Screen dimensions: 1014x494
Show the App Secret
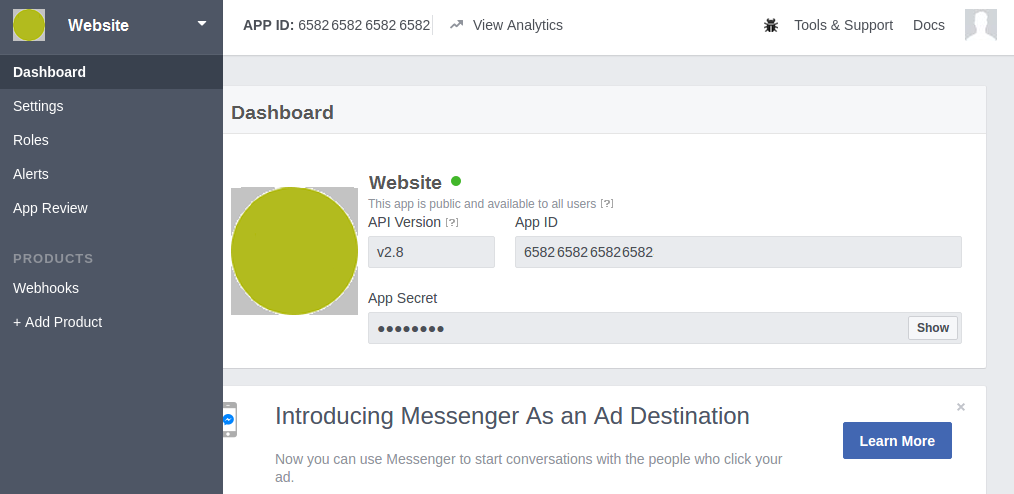point(933,328)
